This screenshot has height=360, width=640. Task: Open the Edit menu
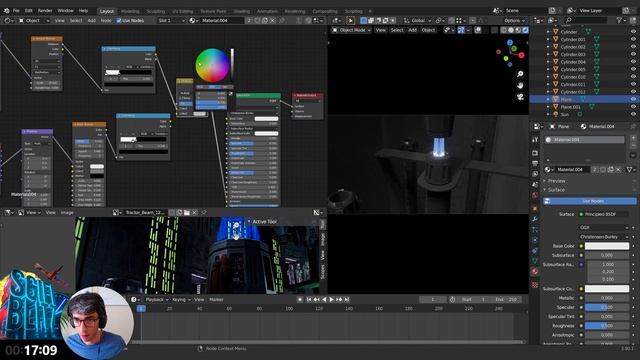(x=29, y=11)
